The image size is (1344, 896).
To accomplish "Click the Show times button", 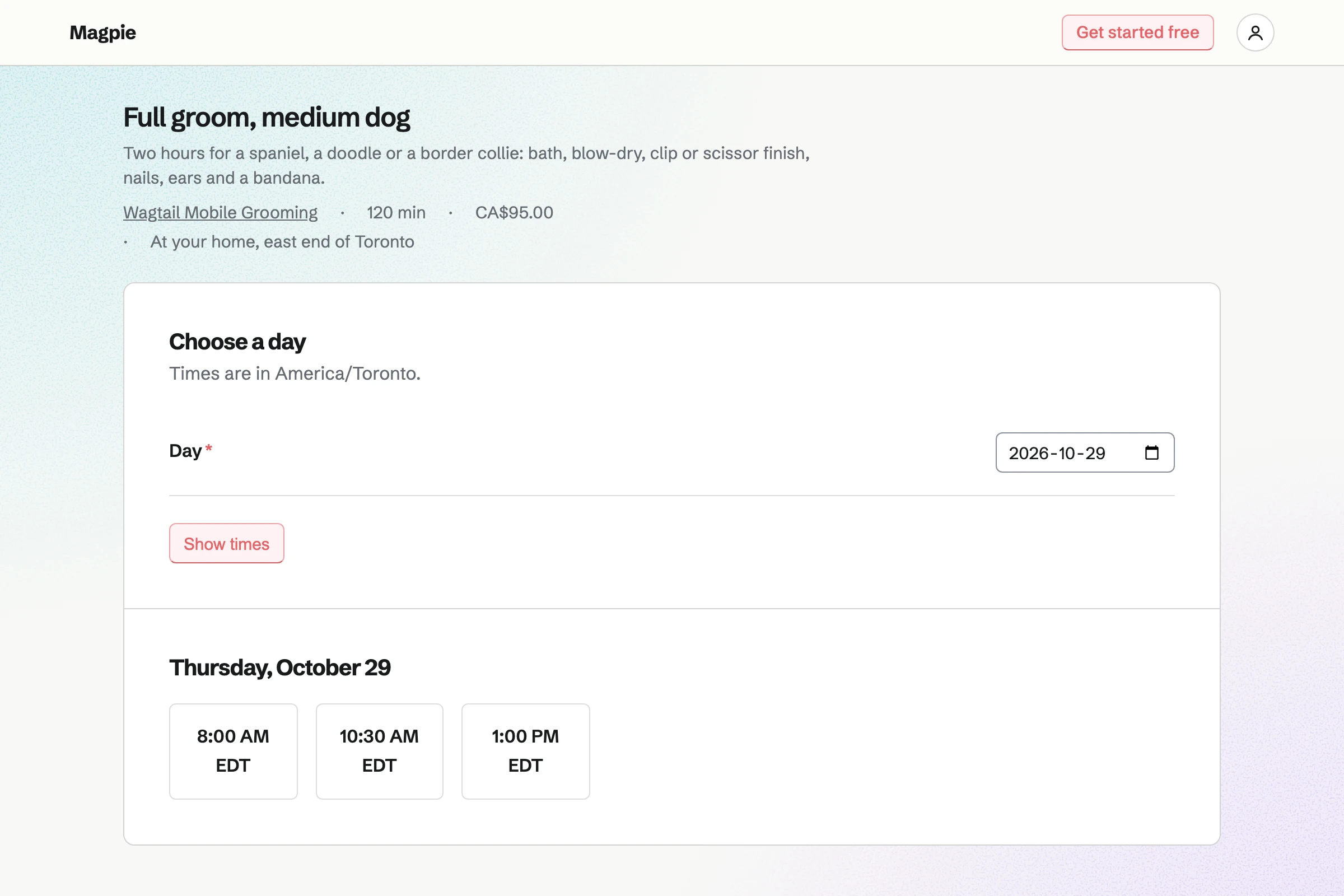I will tap(226, 543).
